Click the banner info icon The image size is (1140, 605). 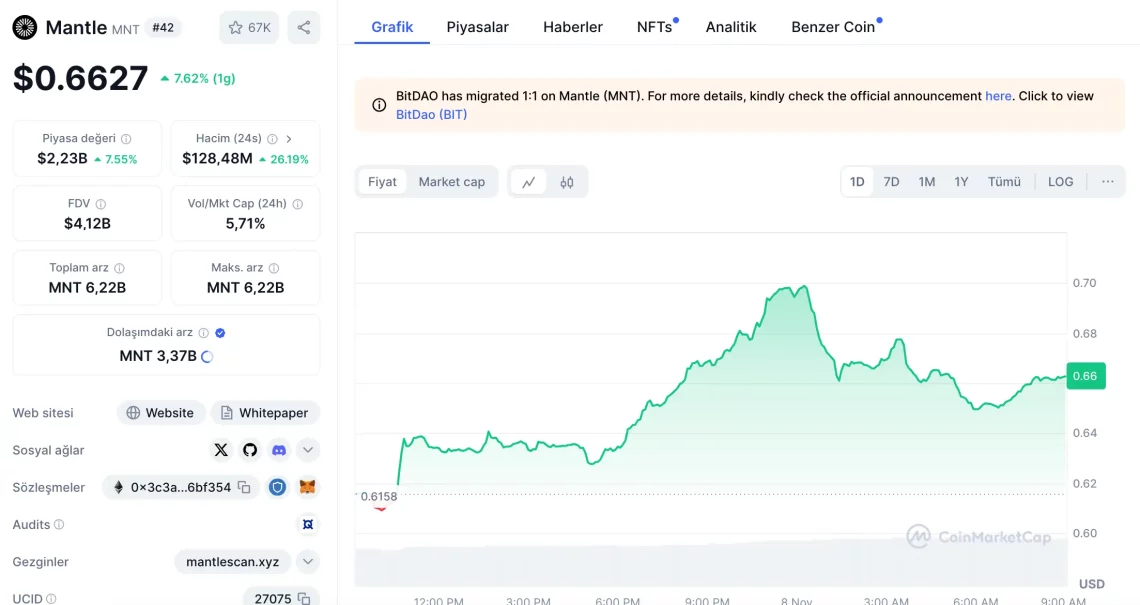coord(379,105)
